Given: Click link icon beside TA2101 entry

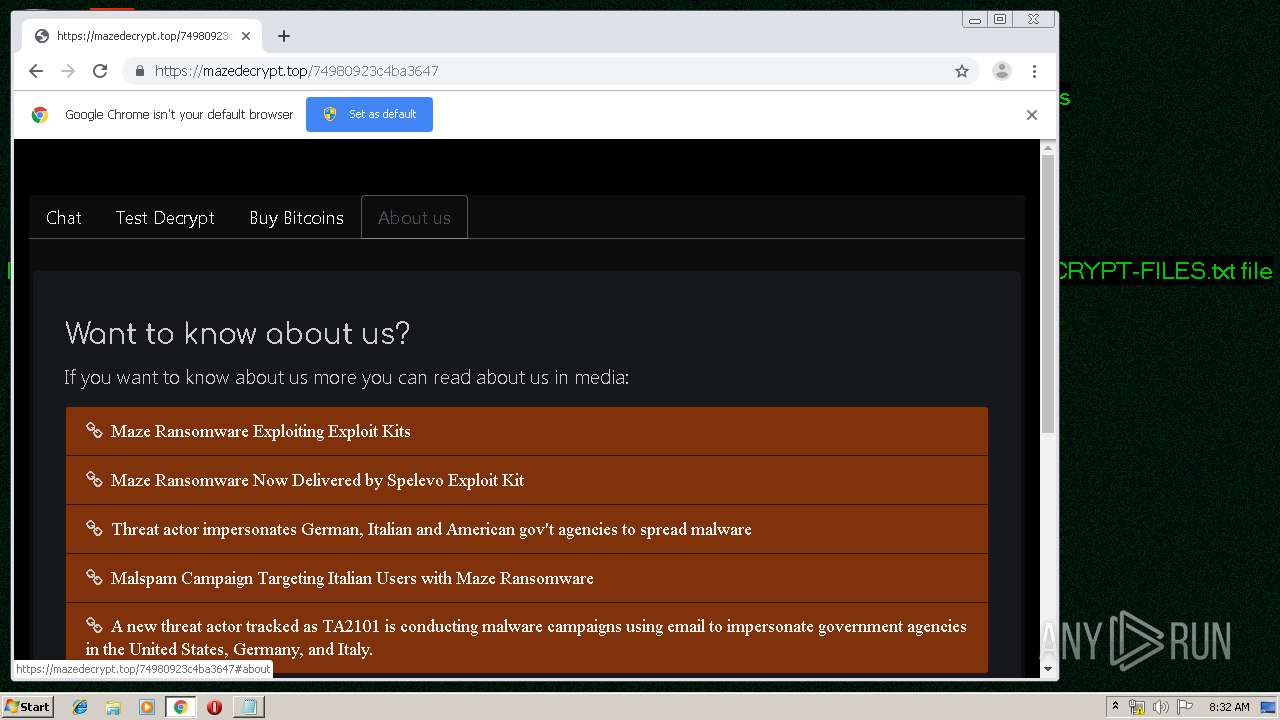Looking at the screenshot, I should (x=94, y=625).
